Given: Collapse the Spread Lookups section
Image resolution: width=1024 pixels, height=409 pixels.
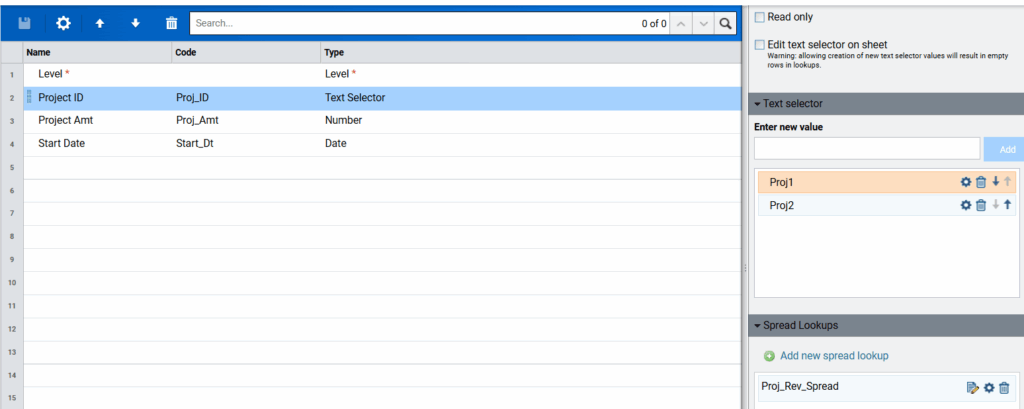Looking at the screenshot, I should click(x=757, y=326).
